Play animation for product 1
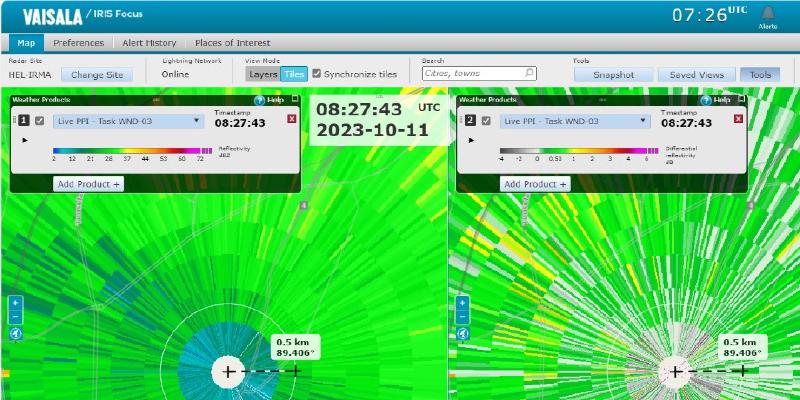 25,140
